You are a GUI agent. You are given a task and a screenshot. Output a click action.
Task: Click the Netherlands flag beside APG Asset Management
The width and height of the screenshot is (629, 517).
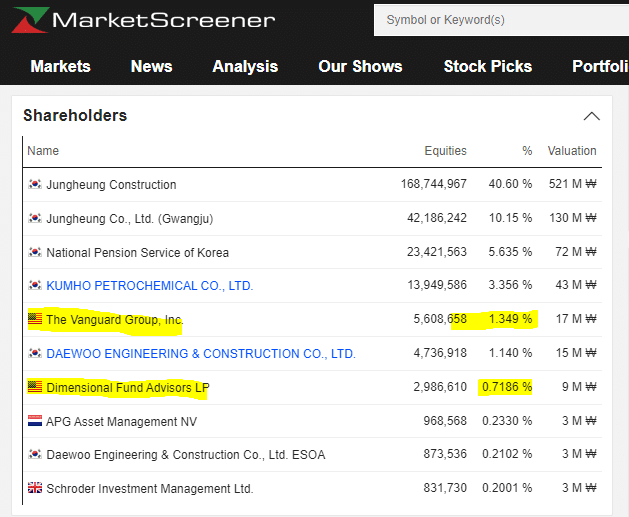pos(35,421)
